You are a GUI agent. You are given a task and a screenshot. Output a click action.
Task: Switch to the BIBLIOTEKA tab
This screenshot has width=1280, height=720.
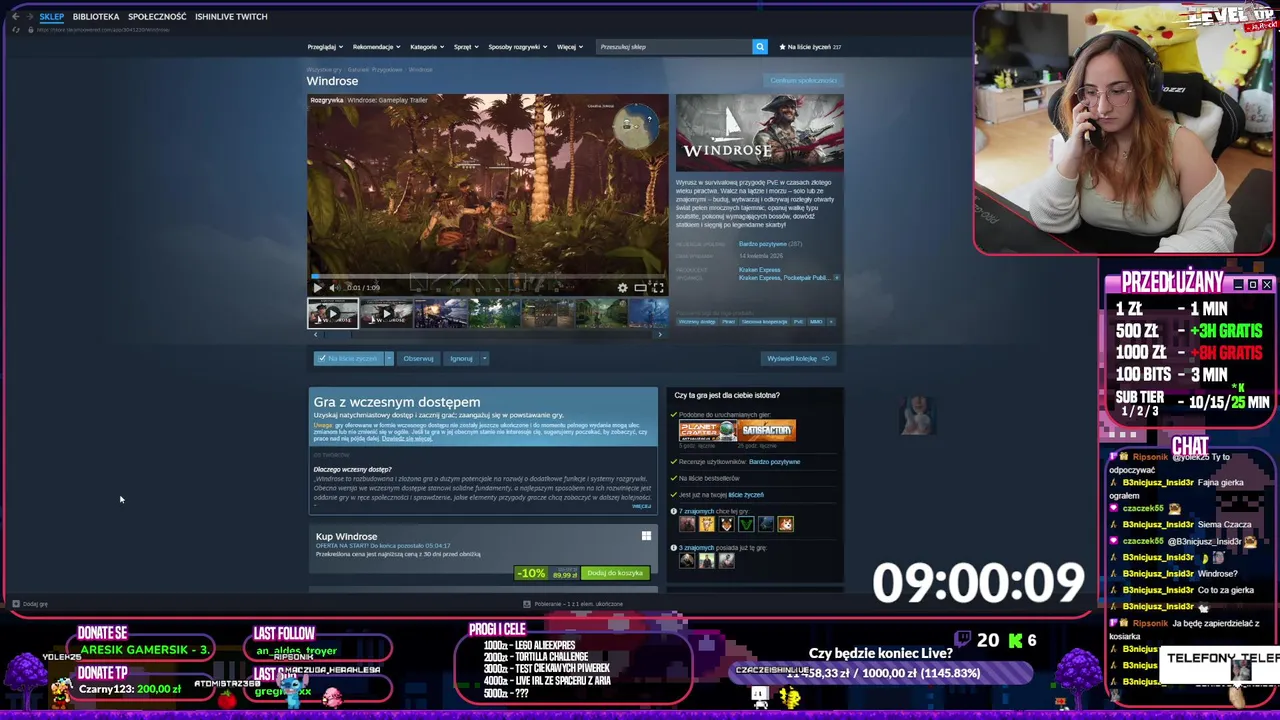[96, 17]
